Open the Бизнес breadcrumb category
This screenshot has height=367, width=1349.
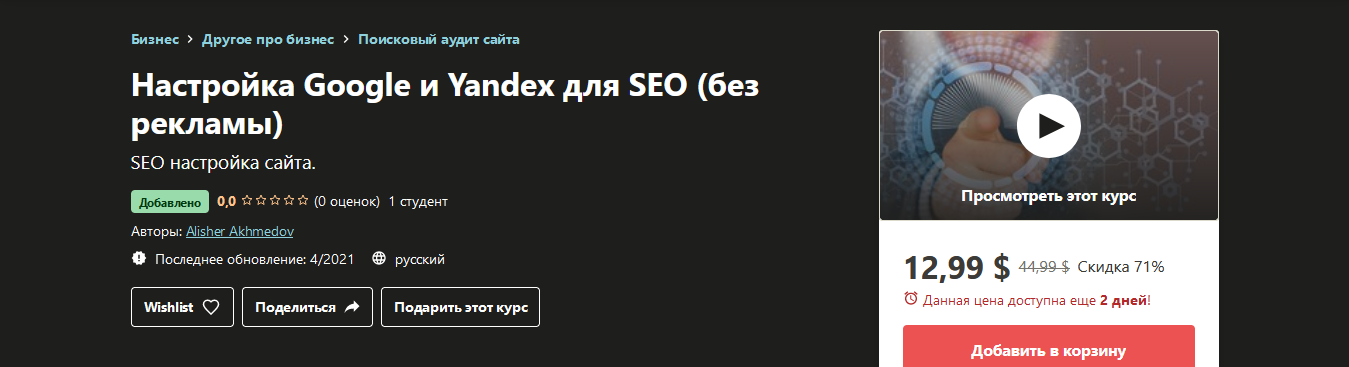coord(155,40)
